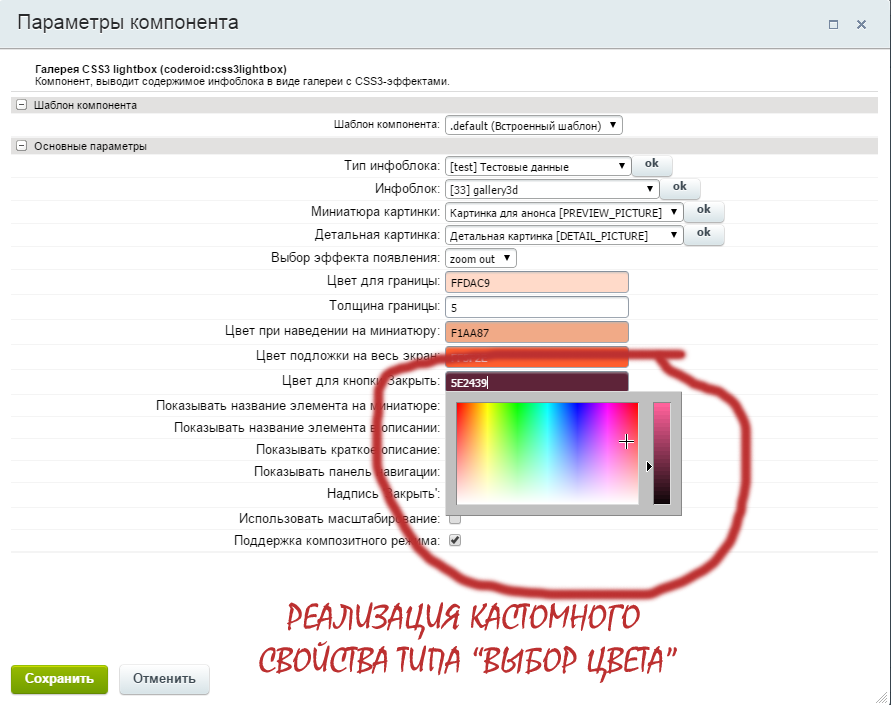
Task: Uncheck "Поддержка композитного режима" checkbox
Action: pos(455,540)
